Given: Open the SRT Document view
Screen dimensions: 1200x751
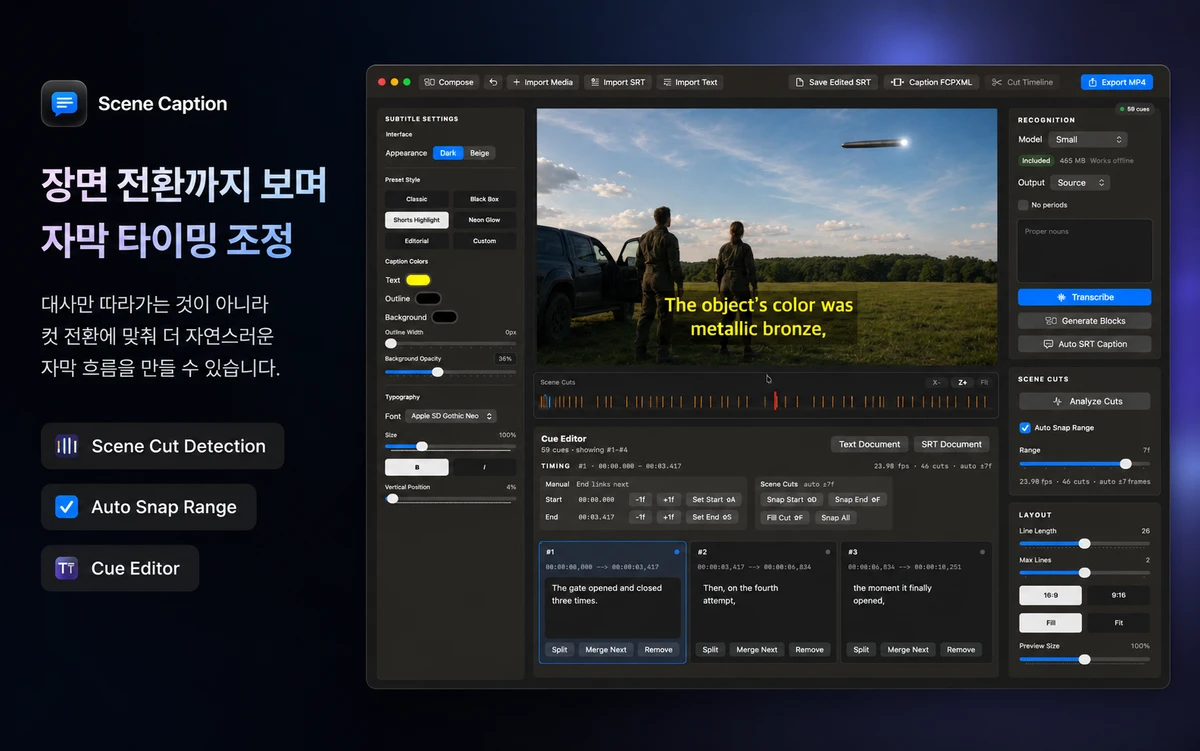Looking at the screenshot, I should pos(951,444).
